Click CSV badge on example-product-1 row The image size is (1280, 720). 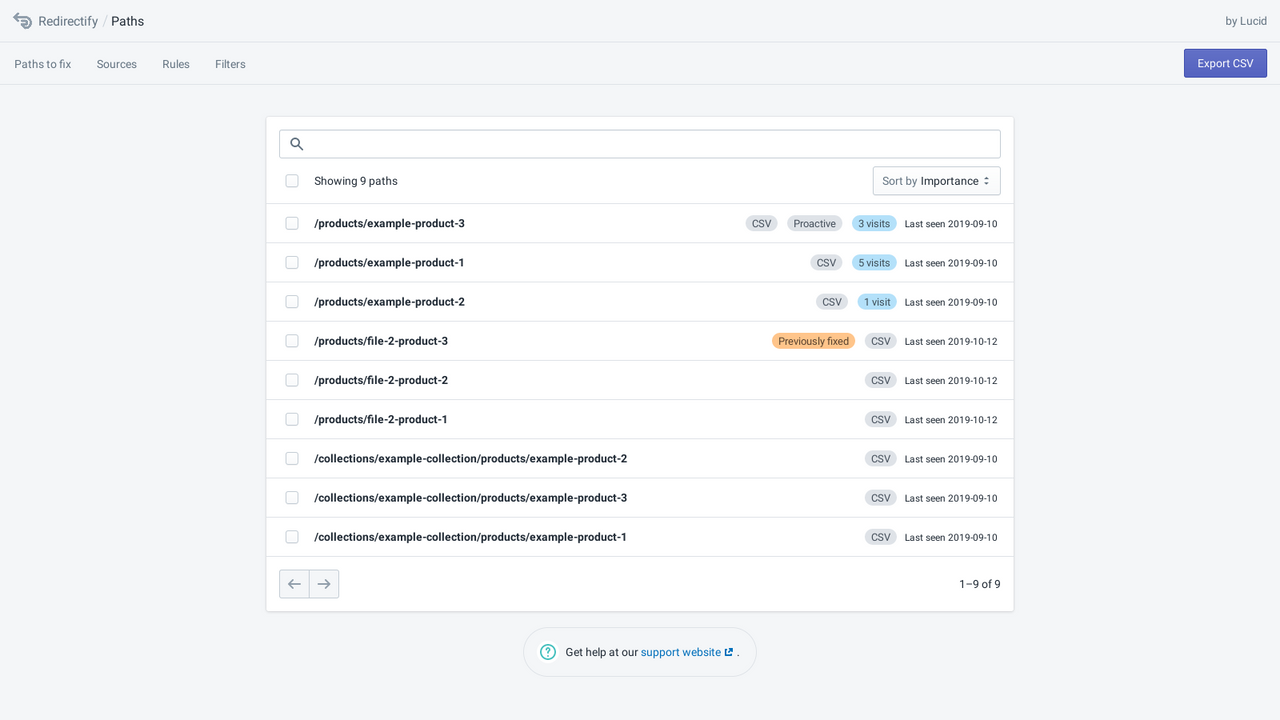[826, 262]
